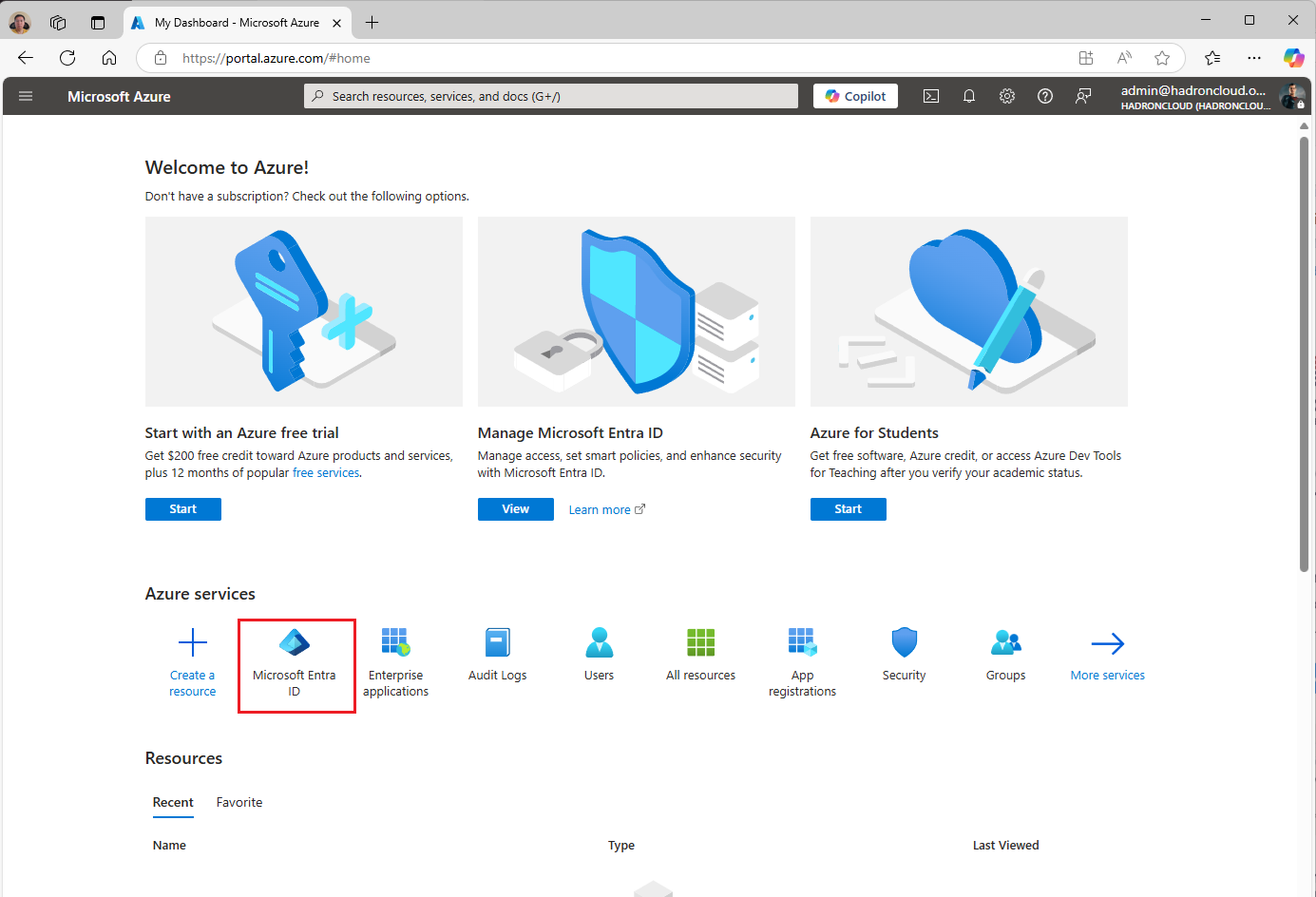Sort by the Last Viewed column header
This screenshot has width=1316, height=897.
(x=1005, y=846)
